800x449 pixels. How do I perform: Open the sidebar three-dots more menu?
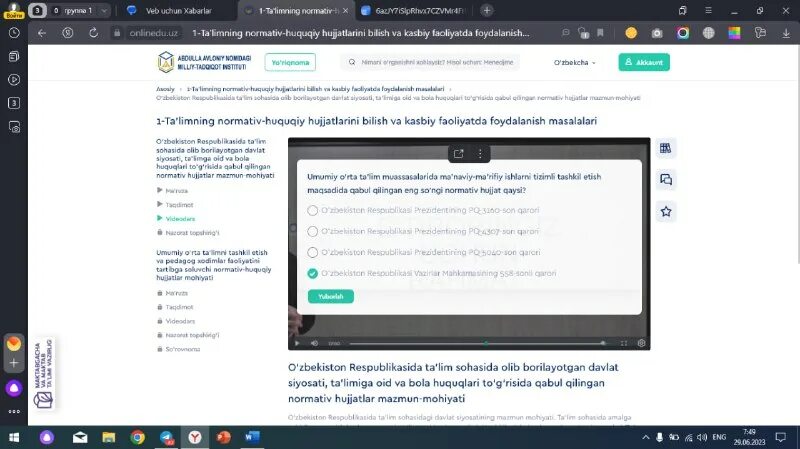[14, 411]
